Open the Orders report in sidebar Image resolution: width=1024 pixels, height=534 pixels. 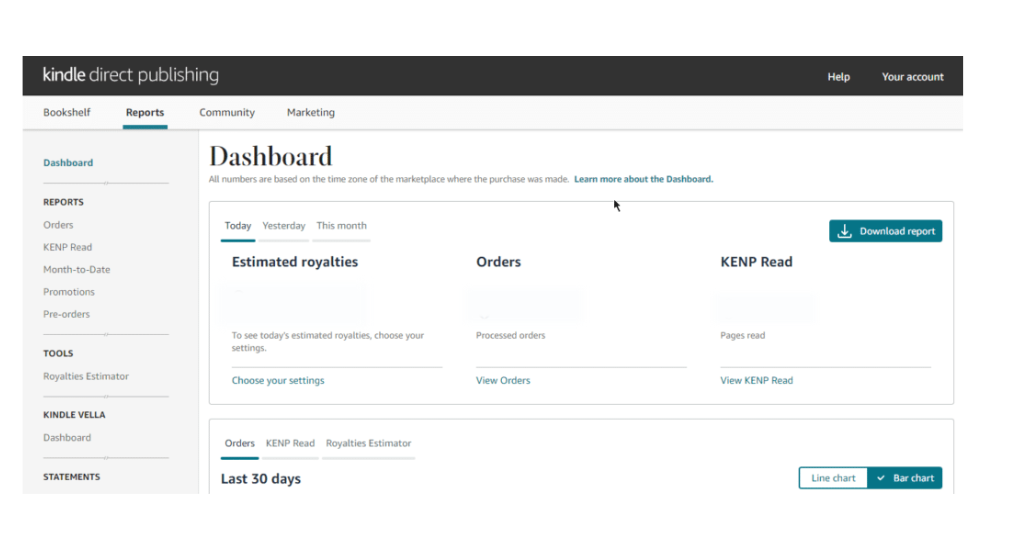tap(58, 225)
